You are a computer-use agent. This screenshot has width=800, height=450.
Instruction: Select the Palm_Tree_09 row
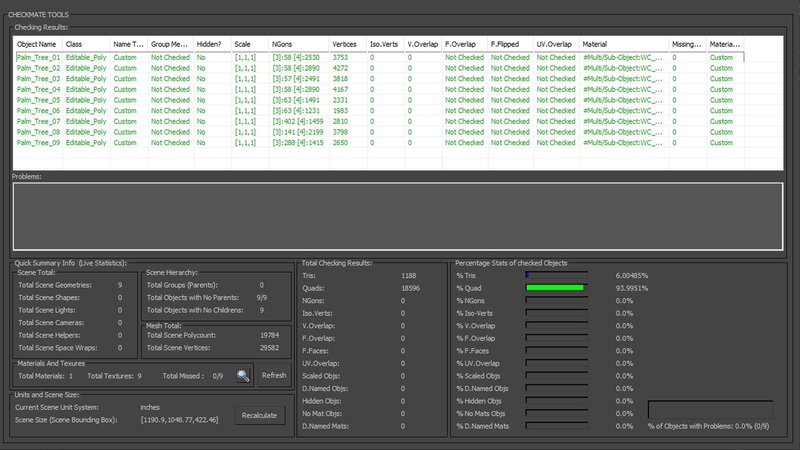[x=38, y=142]
